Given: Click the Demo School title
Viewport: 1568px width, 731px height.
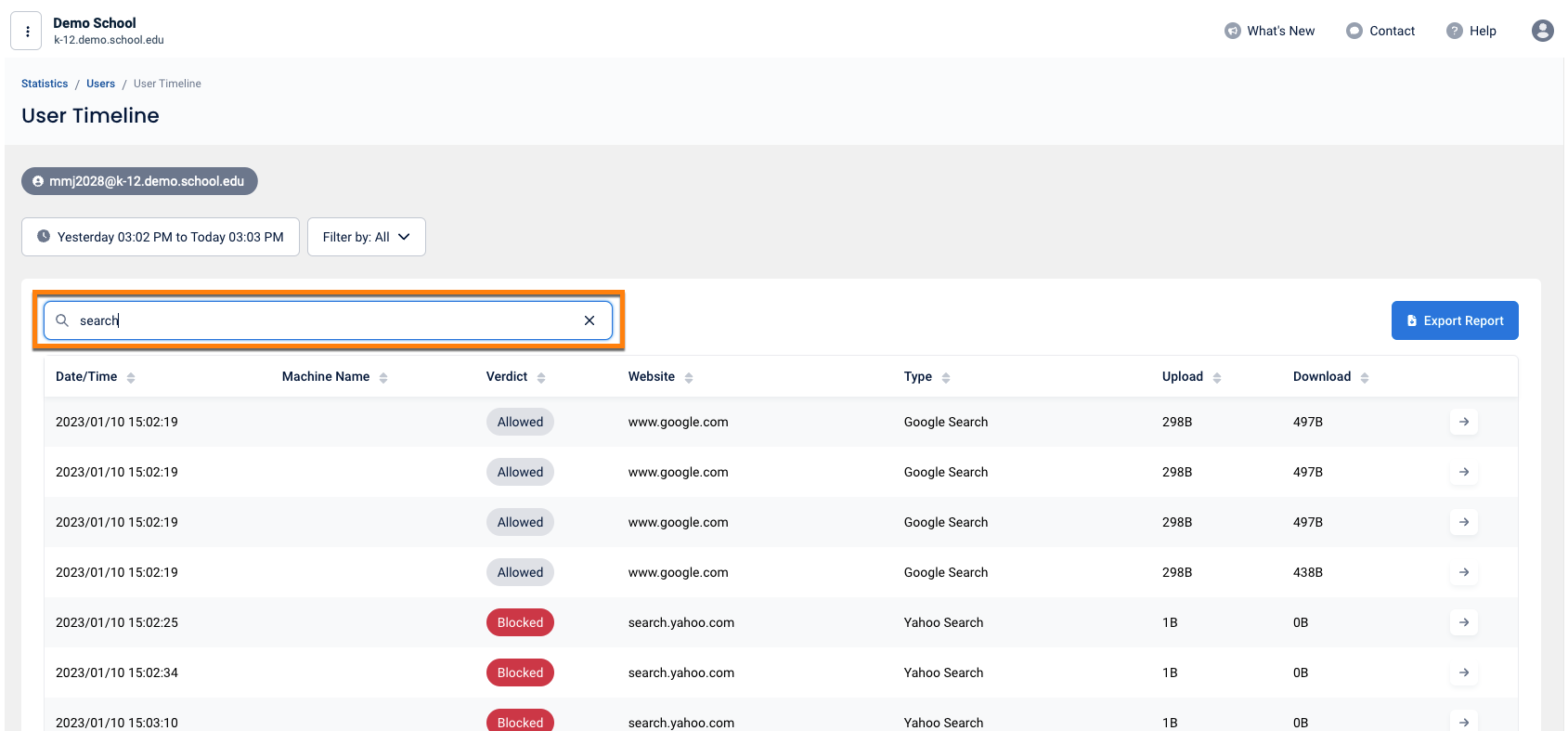Looking at the screenshot, I should 95,23.
